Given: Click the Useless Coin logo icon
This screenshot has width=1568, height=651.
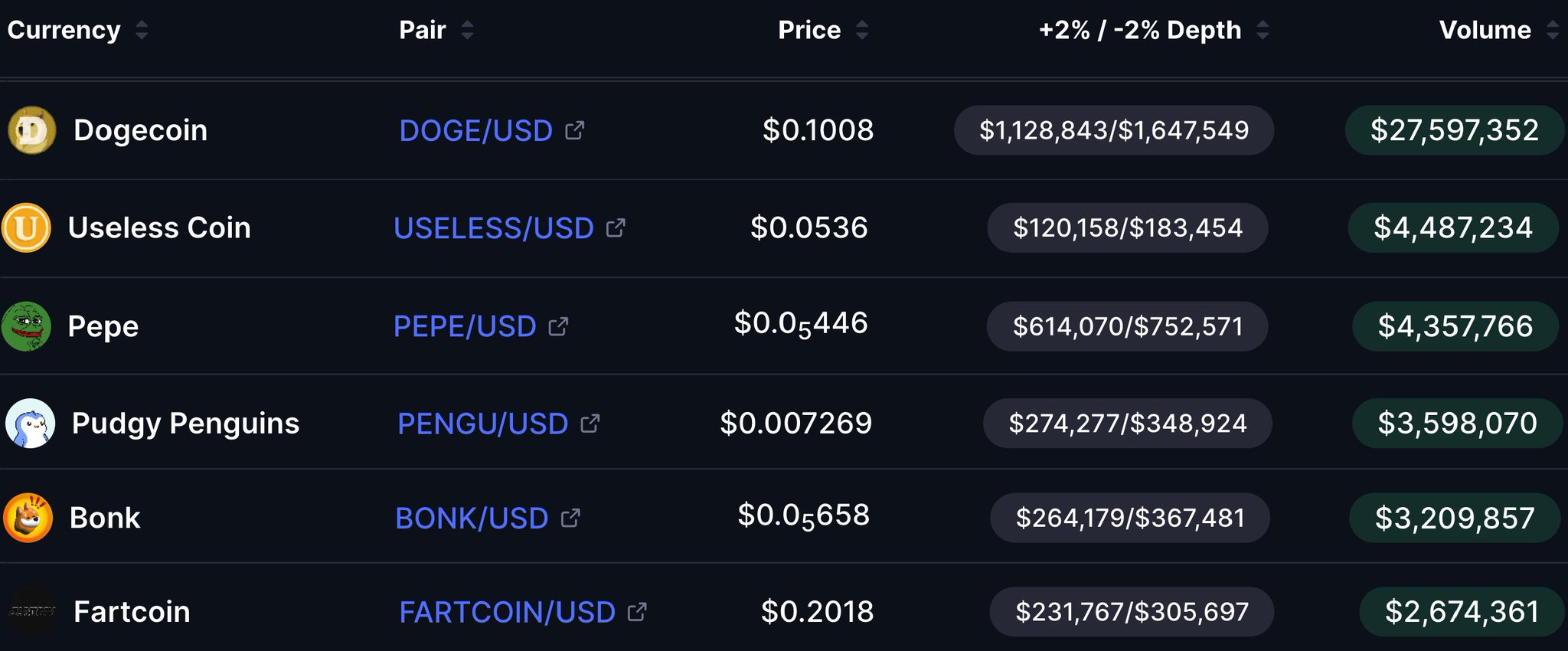Looking at the screenshot, I should [x=26, y=227].
